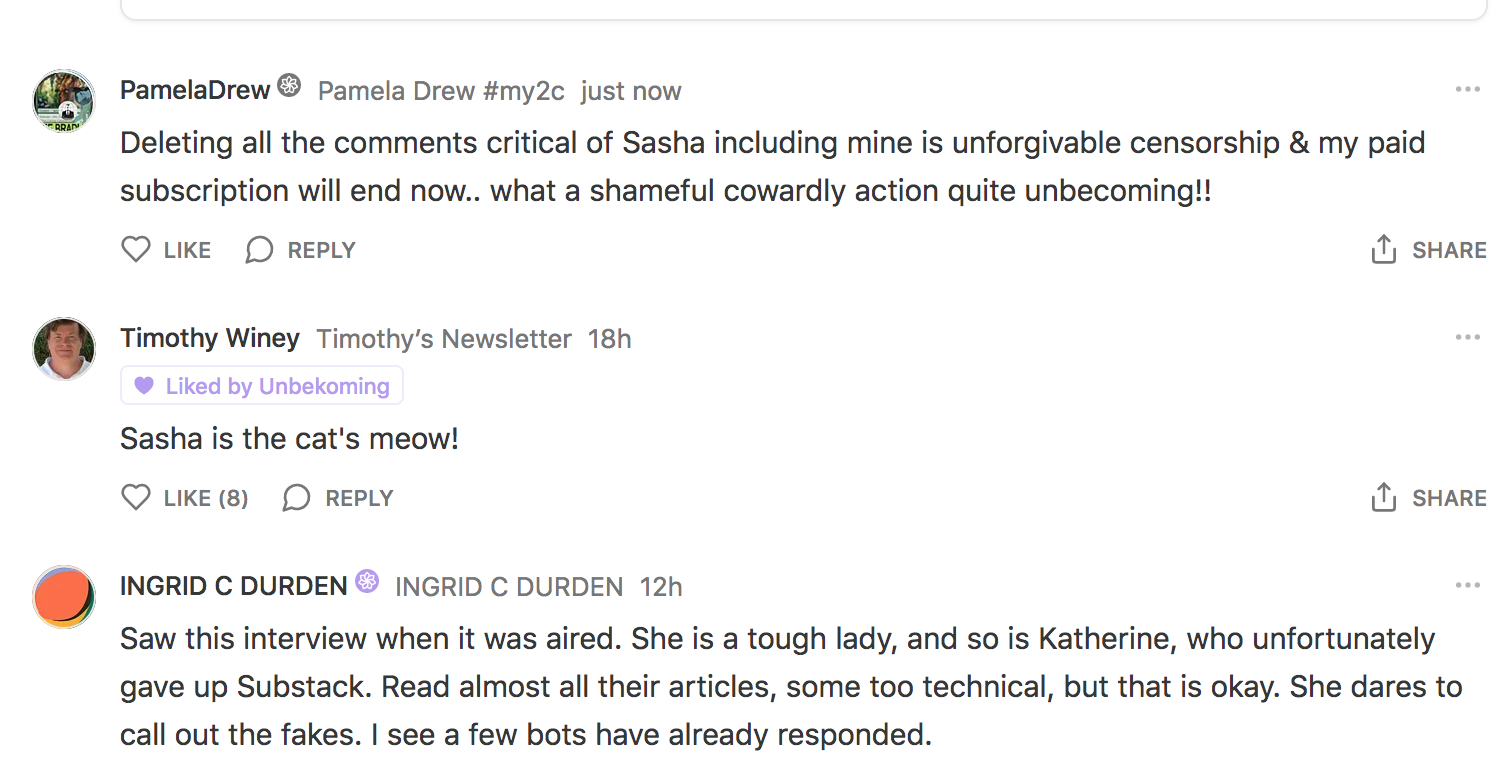Click share icon on PamelaDrew's comment
This screenshot has width=1511, height=773.
click(x=1383, y=249)
